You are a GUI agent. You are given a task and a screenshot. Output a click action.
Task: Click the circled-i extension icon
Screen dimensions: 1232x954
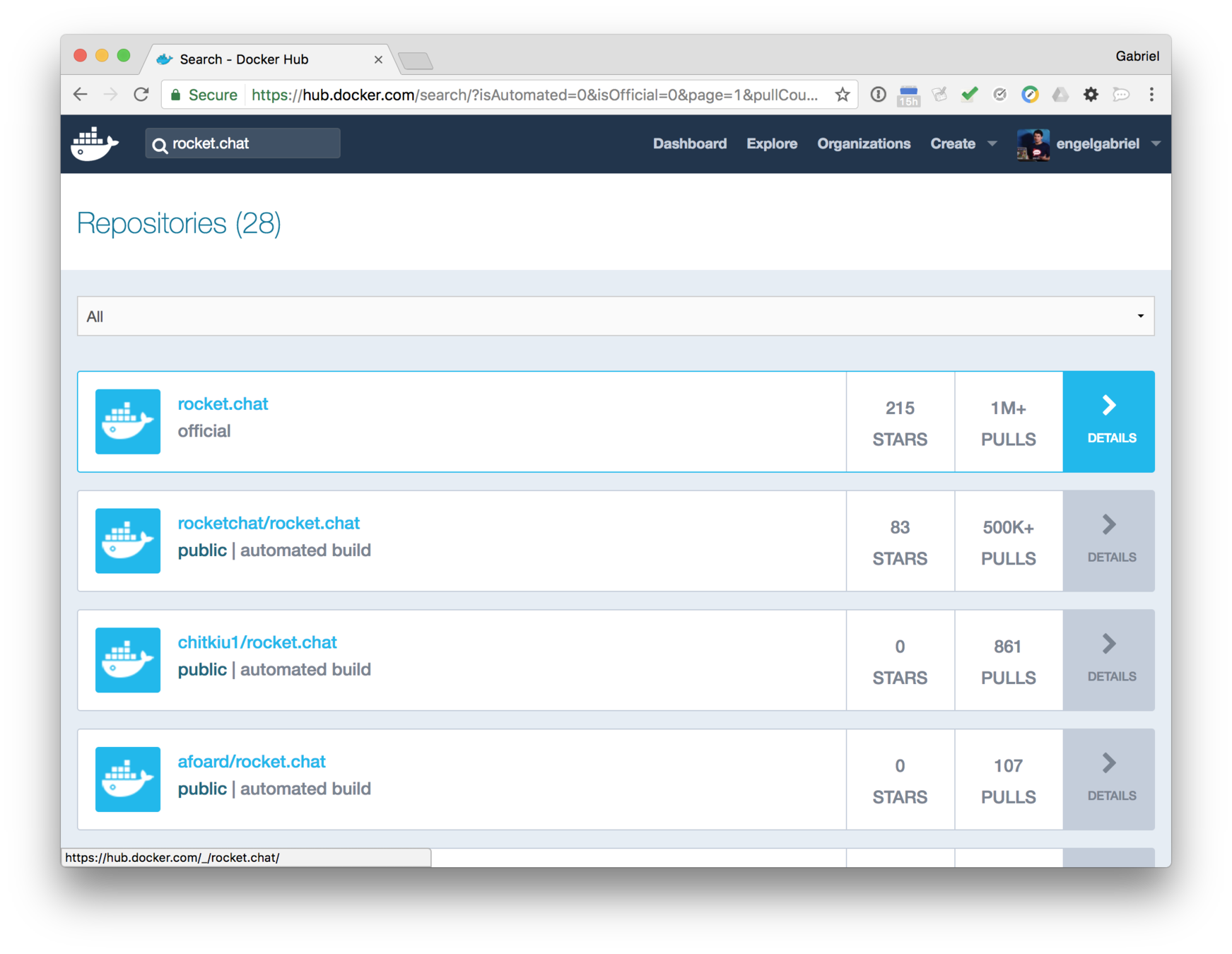878,95
